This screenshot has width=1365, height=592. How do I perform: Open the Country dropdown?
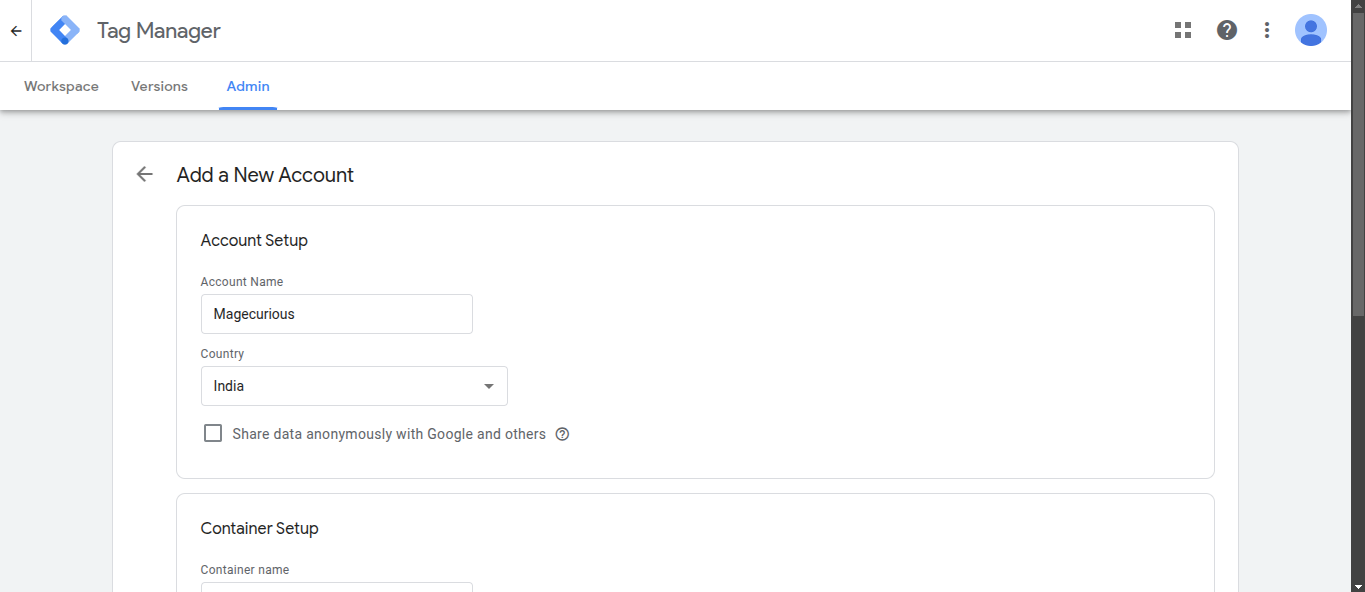point(354,386)
